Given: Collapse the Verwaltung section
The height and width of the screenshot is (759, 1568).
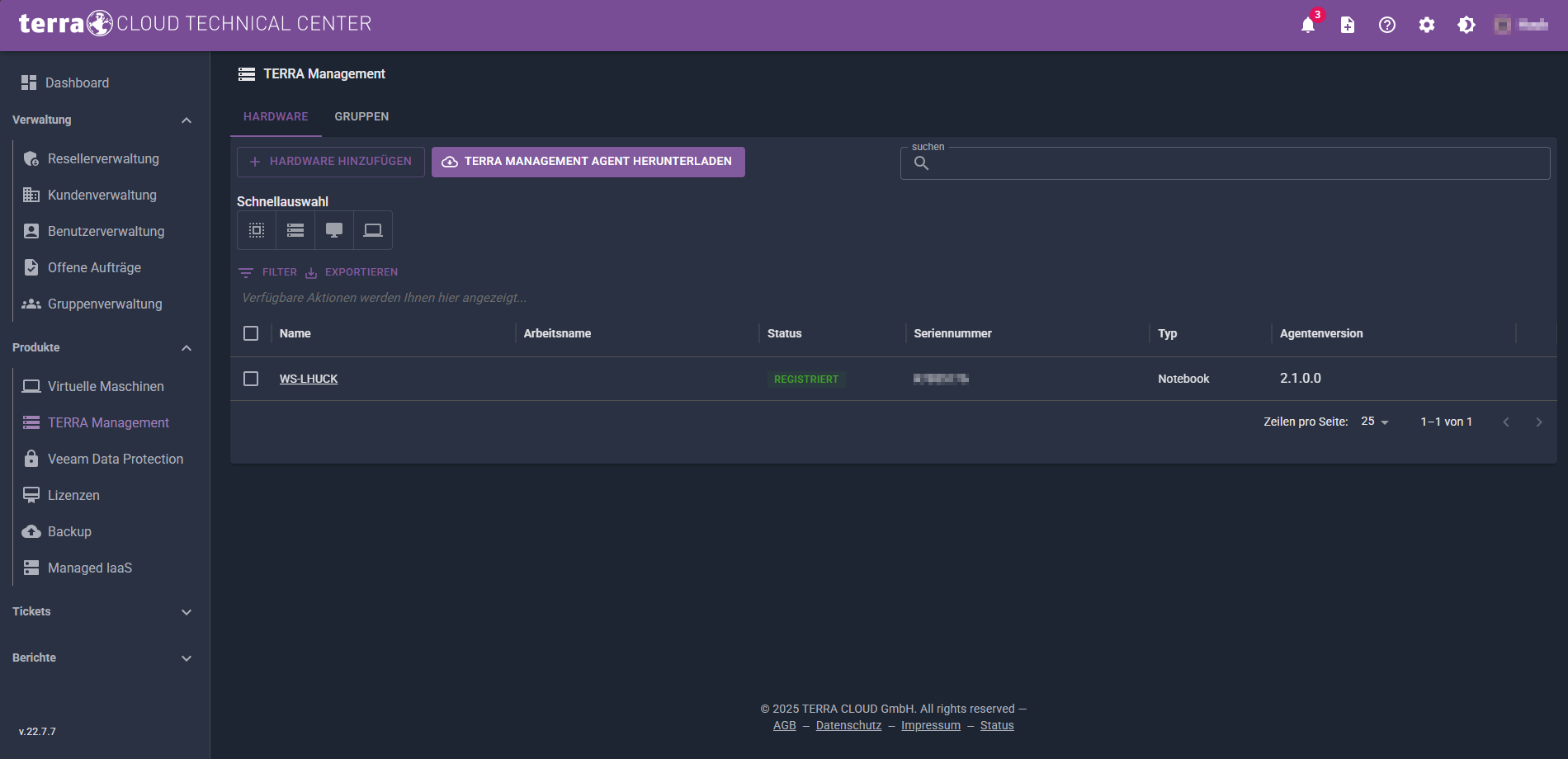Looking at the screenshot, I should 187,120.
